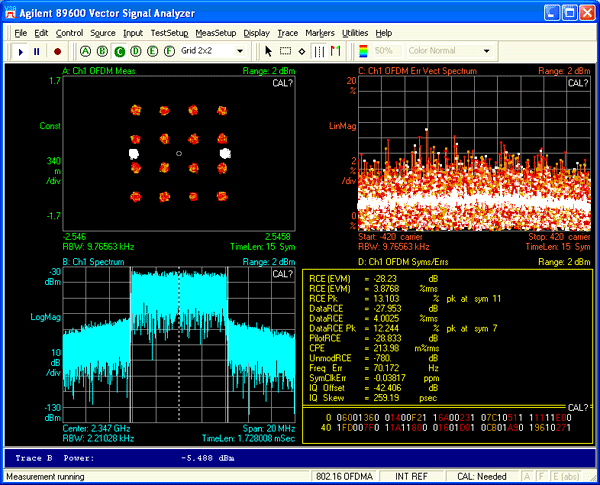Viewport: 600px width, 485px height.
Task: Open the MeasSetup menu
Action: point(215,33)
